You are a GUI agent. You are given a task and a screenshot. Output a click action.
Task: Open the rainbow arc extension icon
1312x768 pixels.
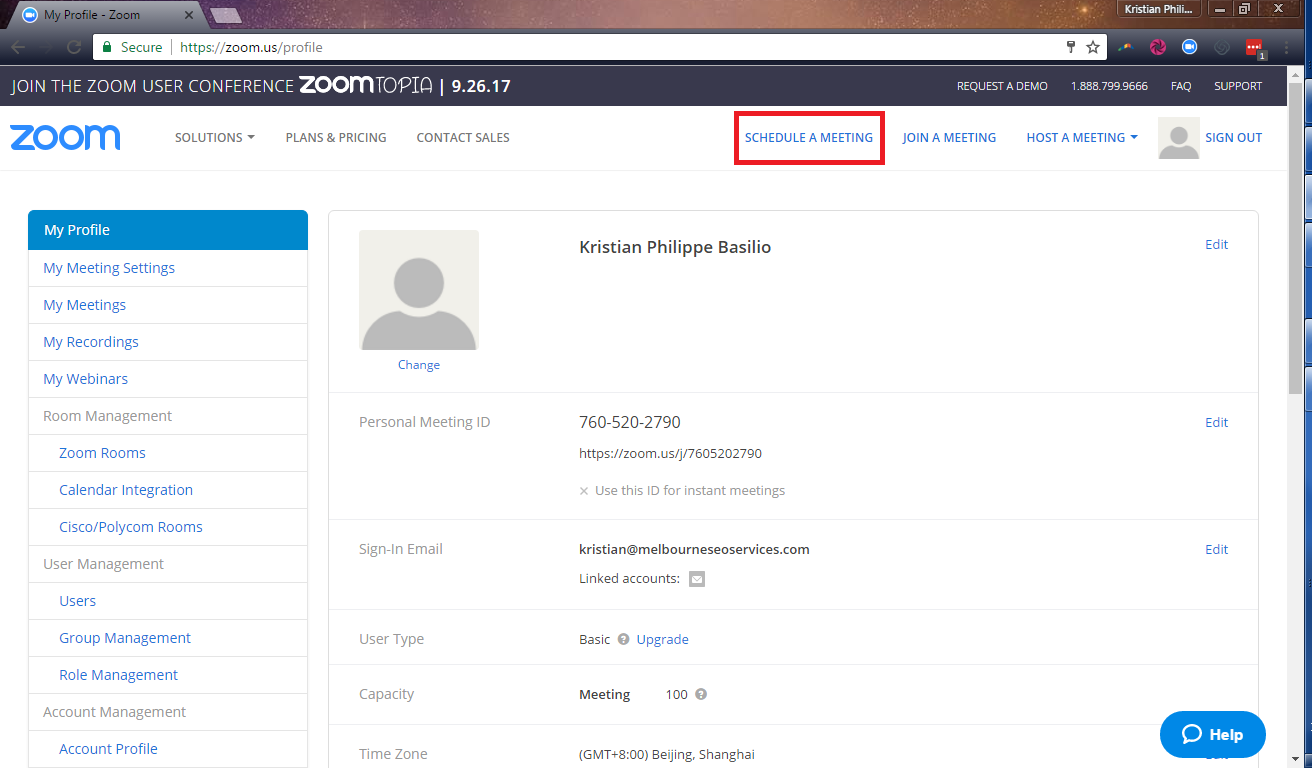coord(1126,47)
